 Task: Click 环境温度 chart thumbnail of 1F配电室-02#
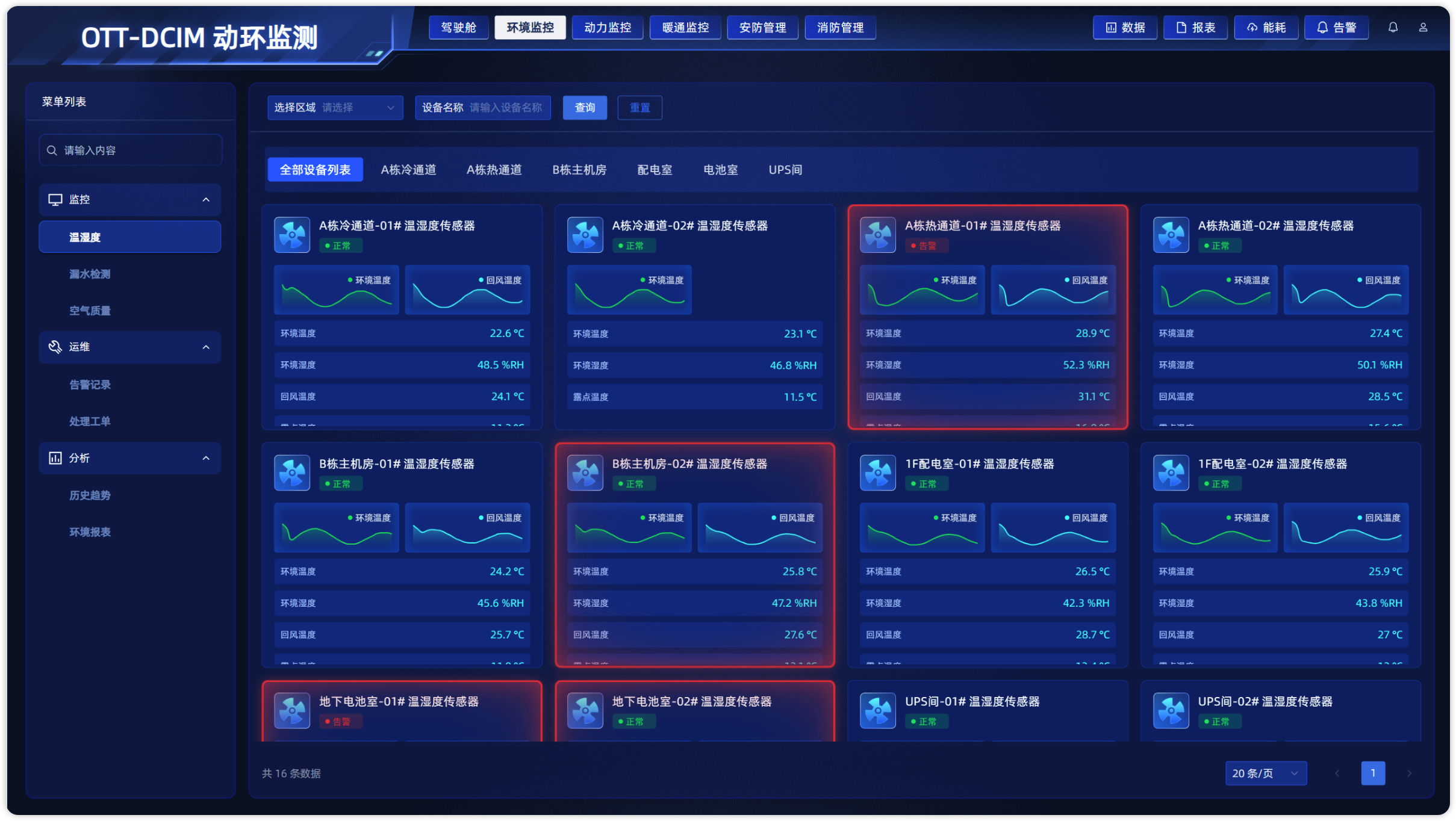(x=1215, y=528)
